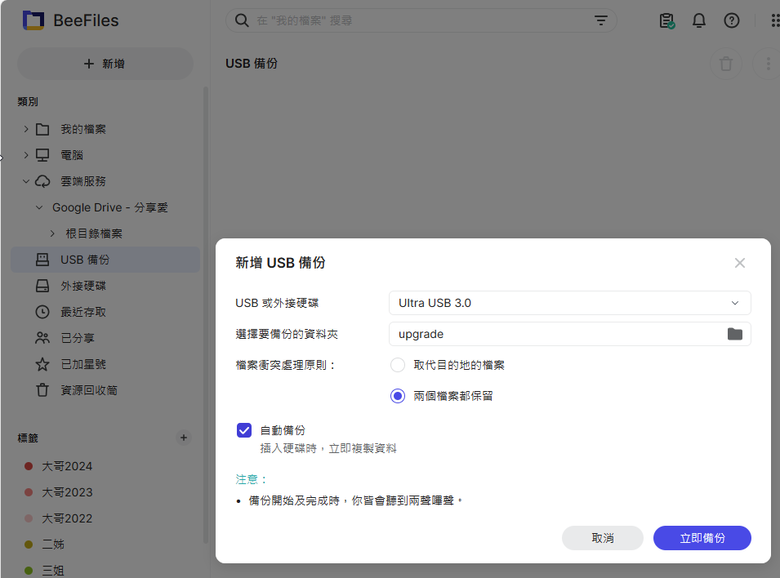
Task: Open 我的檔案 in the sidebar
Action: [83, 129]
